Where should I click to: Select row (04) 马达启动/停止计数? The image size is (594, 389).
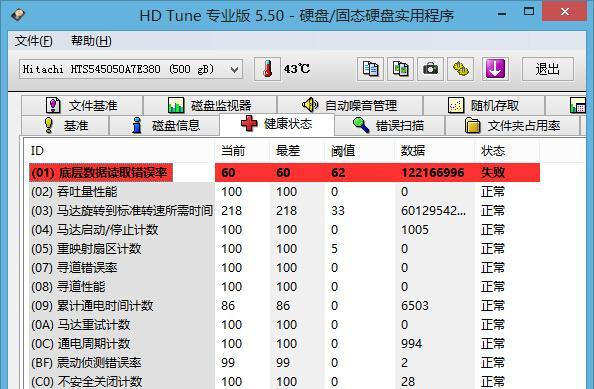click(284, 230)
